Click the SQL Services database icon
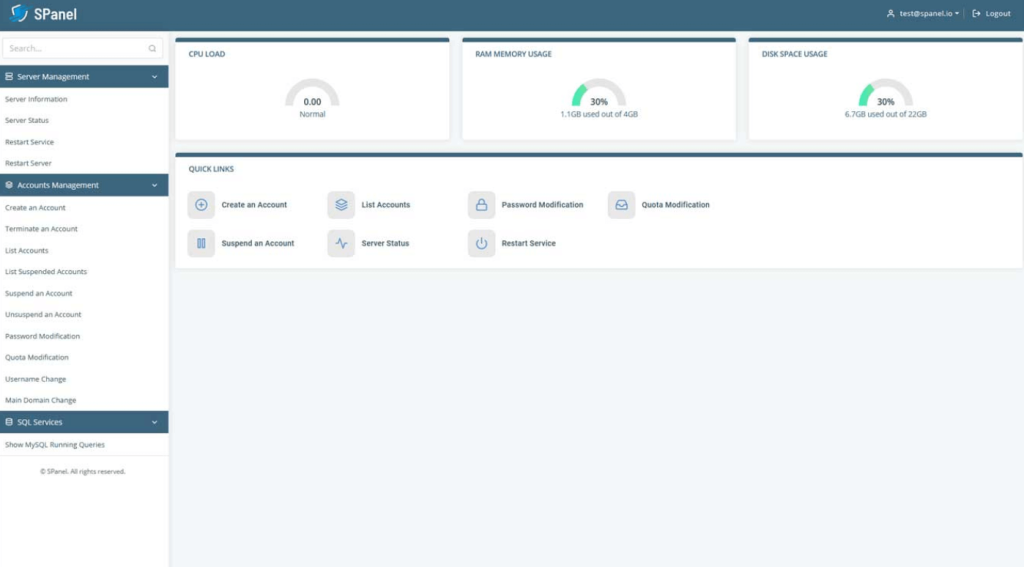Screen dimensions: 1024x567 click(9, 422)
